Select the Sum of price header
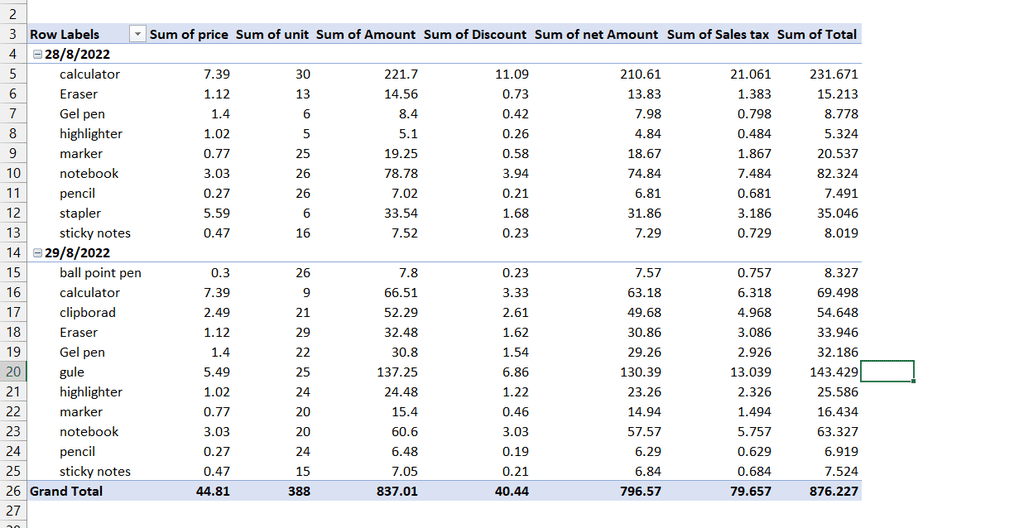Screen dimensions: 1024x528 (189, 35)
